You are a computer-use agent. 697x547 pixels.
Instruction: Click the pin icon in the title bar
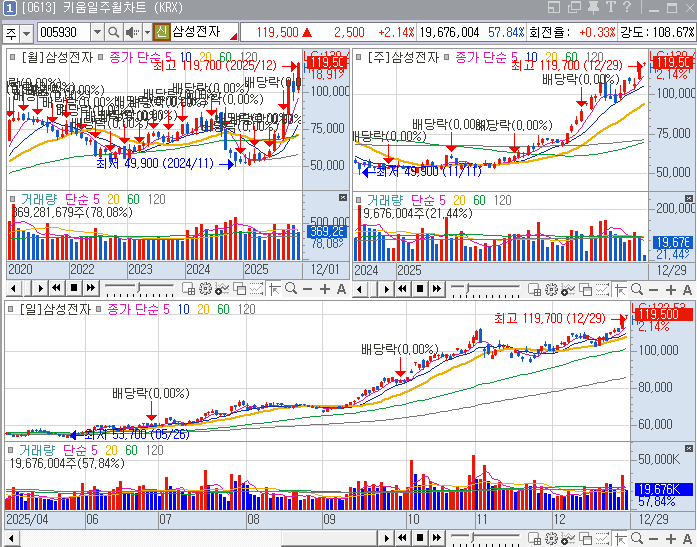pos(593,8)
